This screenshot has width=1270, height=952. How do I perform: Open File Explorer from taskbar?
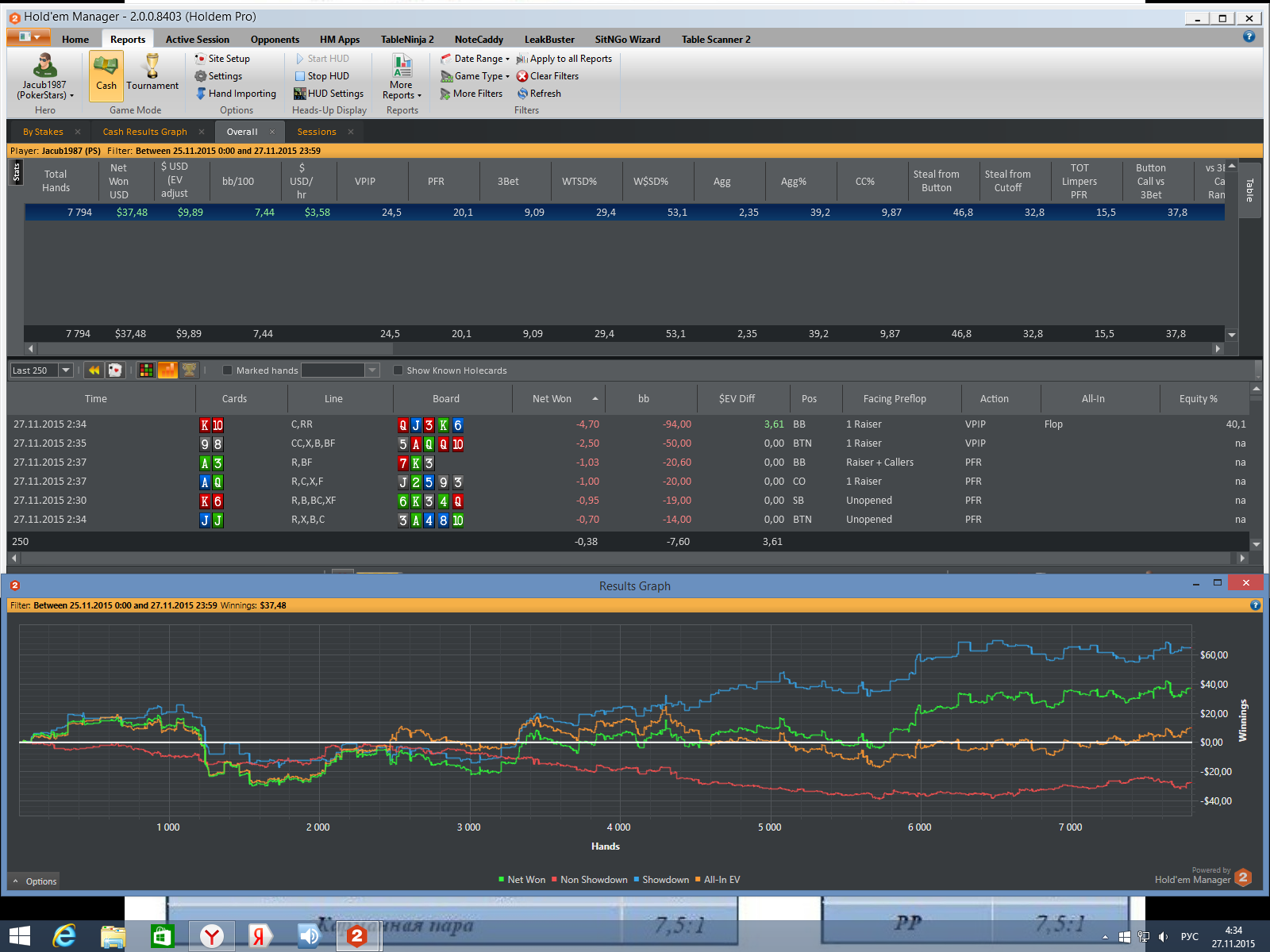[114, 936]
